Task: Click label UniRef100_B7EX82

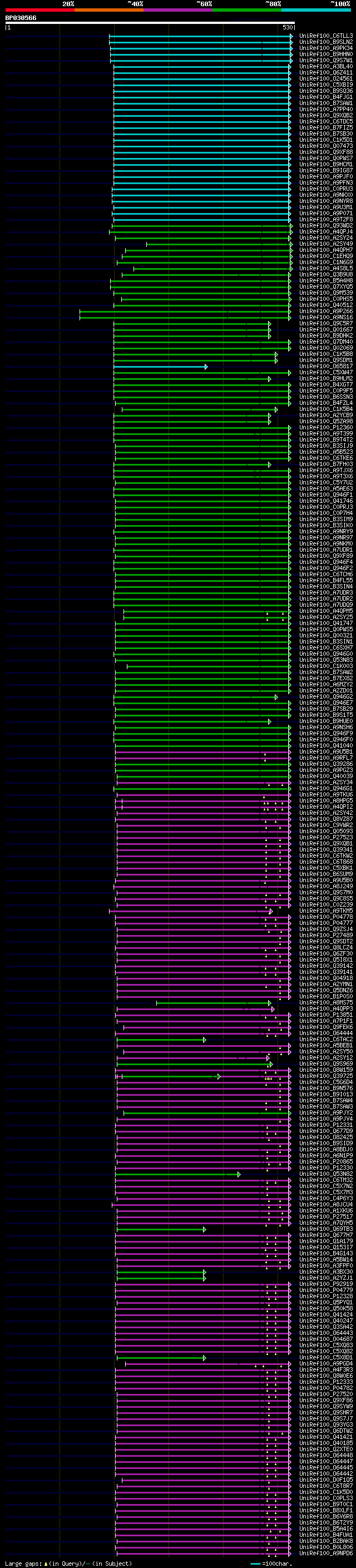Action: (x=326, y=679)
